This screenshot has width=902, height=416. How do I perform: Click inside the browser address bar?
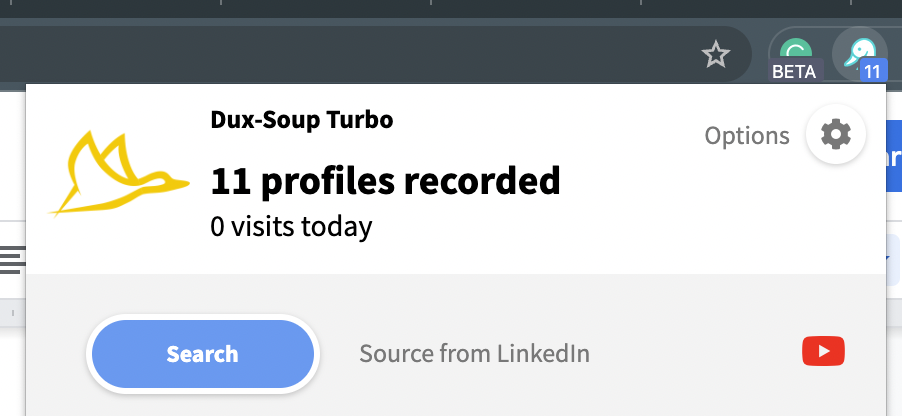pos(345,55)
